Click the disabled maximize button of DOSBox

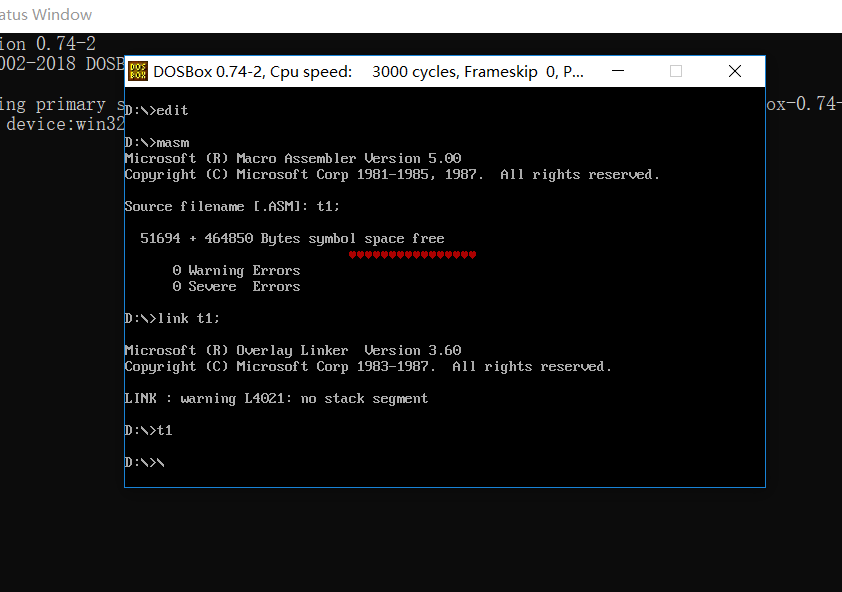[676, 71]
